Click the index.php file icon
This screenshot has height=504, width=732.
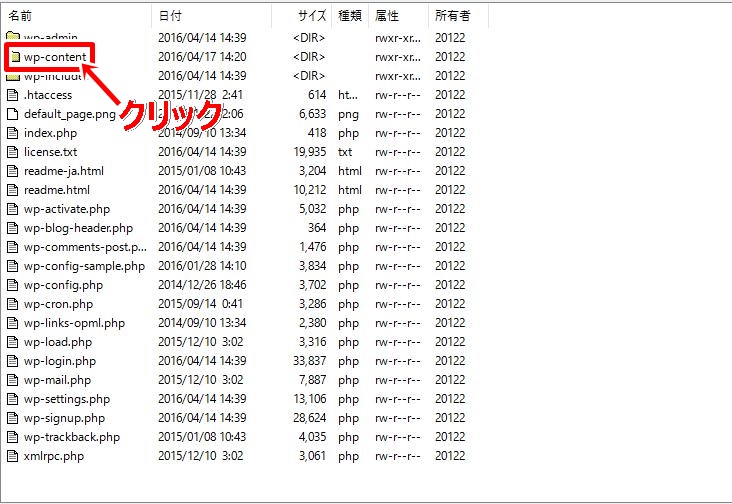13,133
